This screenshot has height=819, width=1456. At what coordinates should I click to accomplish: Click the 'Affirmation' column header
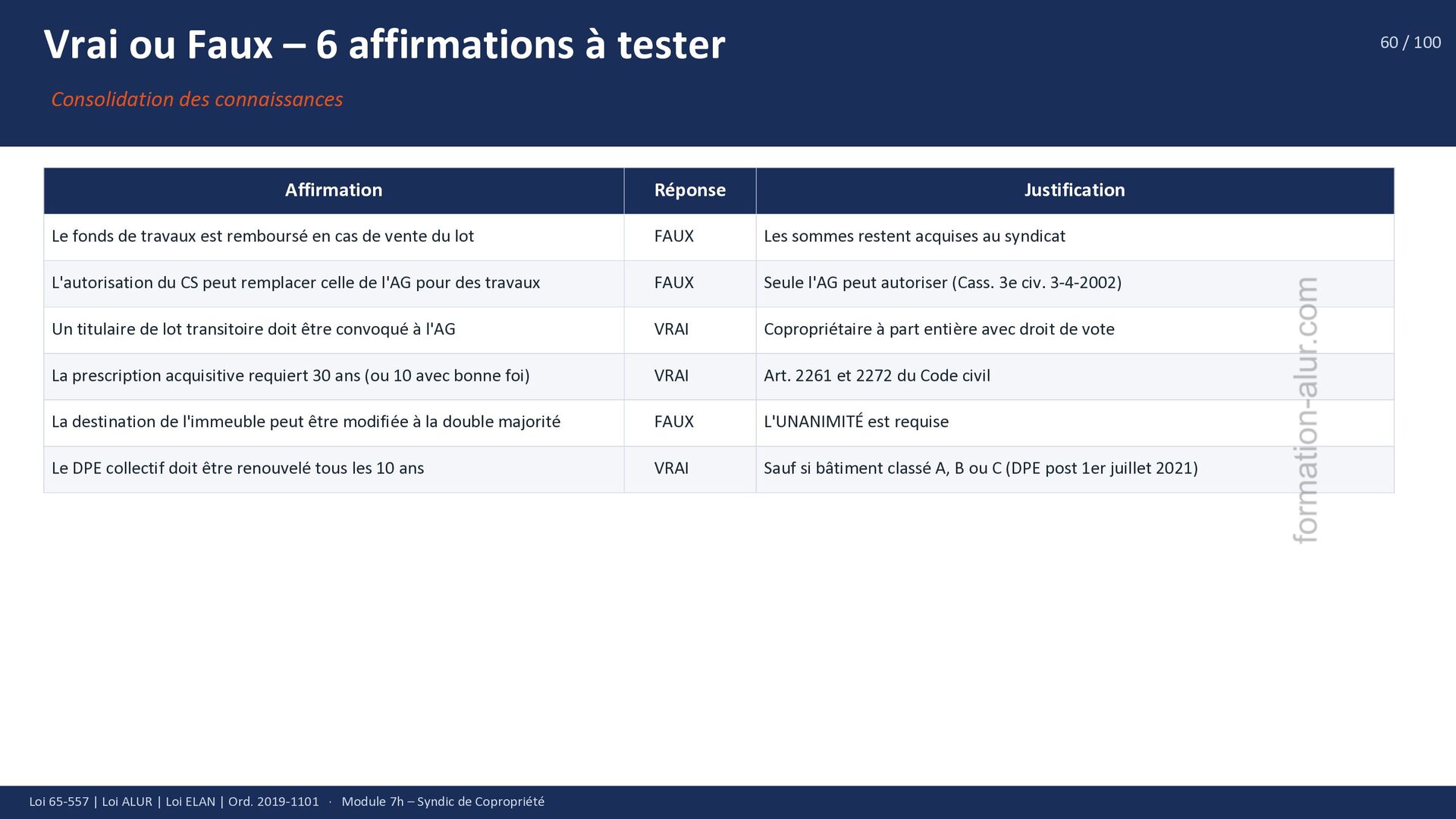[x=334, y=190]
